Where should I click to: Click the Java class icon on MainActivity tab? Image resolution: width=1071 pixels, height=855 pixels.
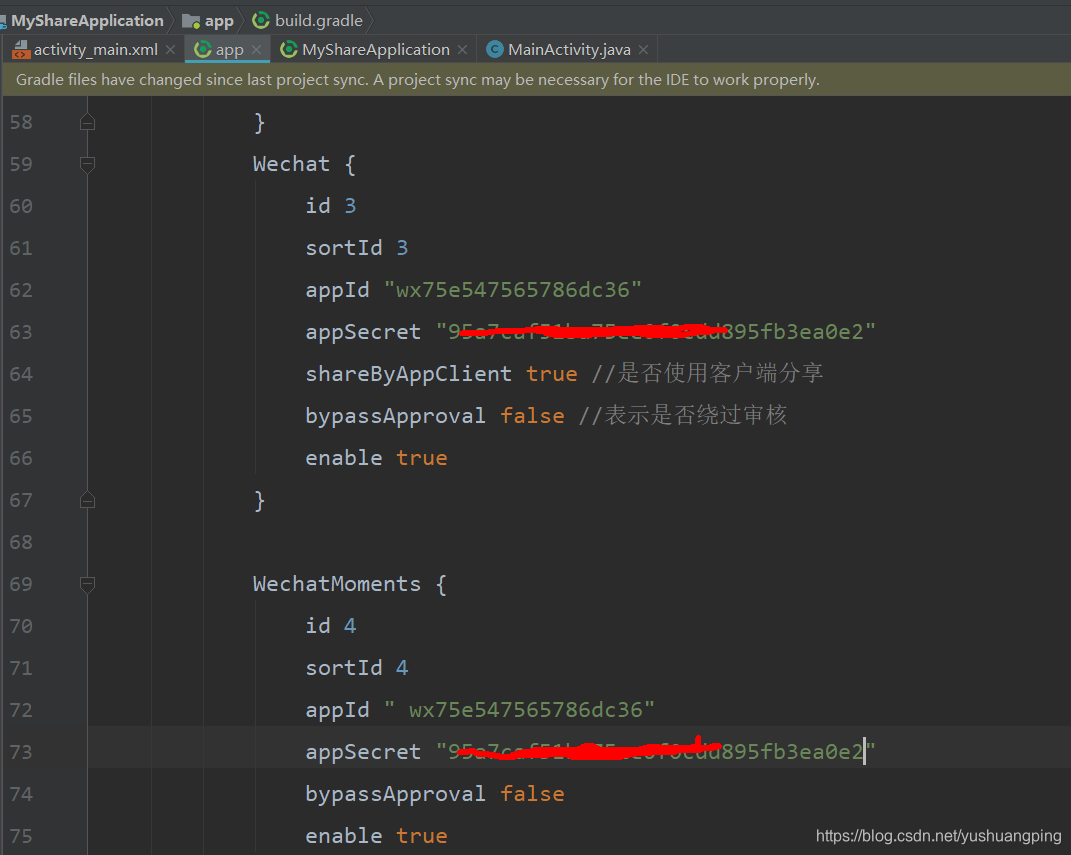495,49
